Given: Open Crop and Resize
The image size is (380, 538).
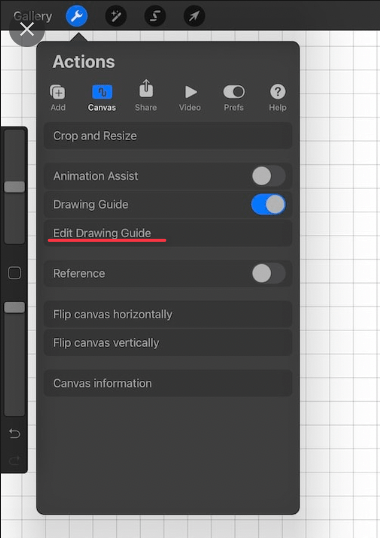Looking at the screenshot, I should click(x=168, y=136).
